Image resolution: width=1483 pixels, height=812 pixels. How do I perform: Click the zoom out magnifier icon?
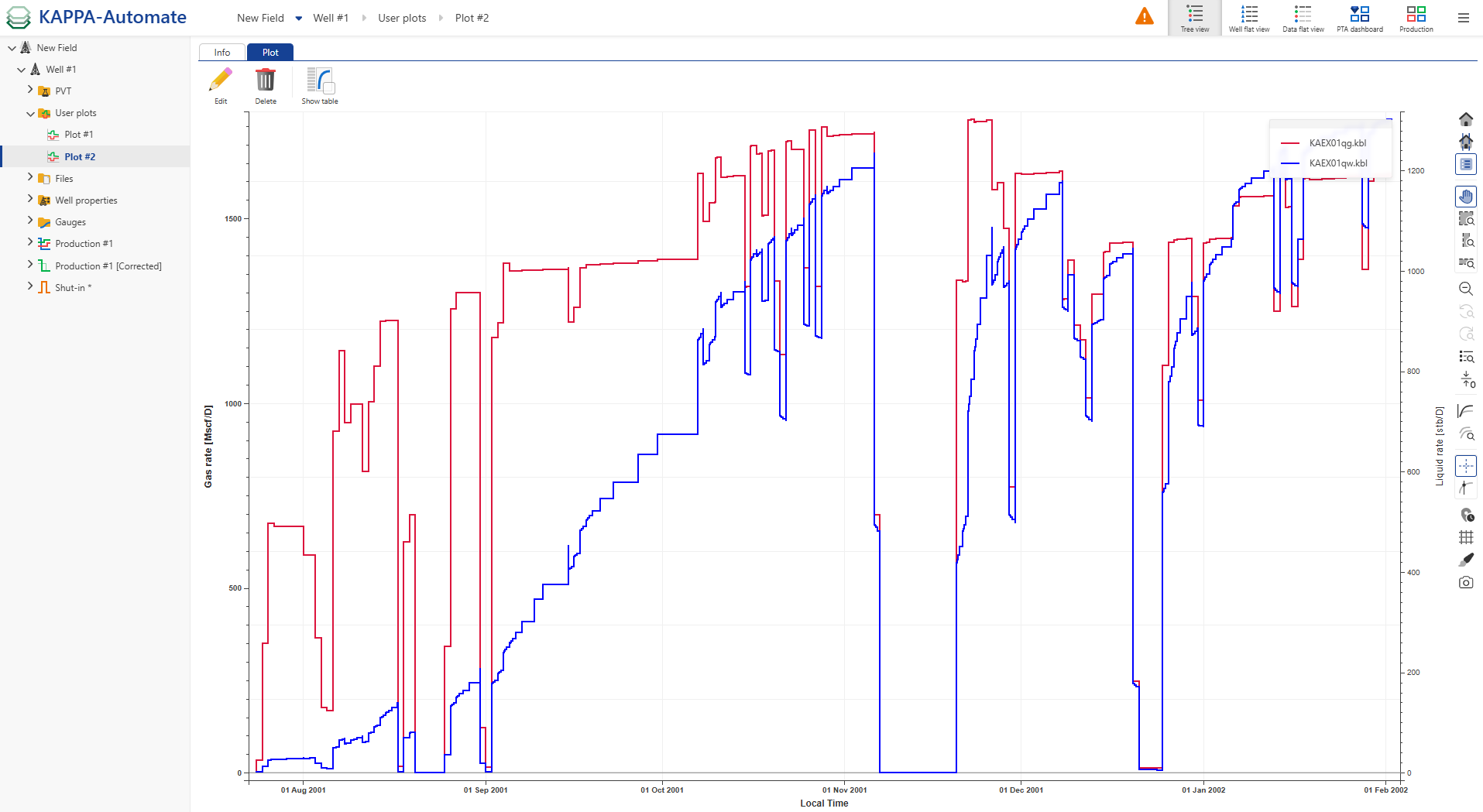click(1466, 289)
